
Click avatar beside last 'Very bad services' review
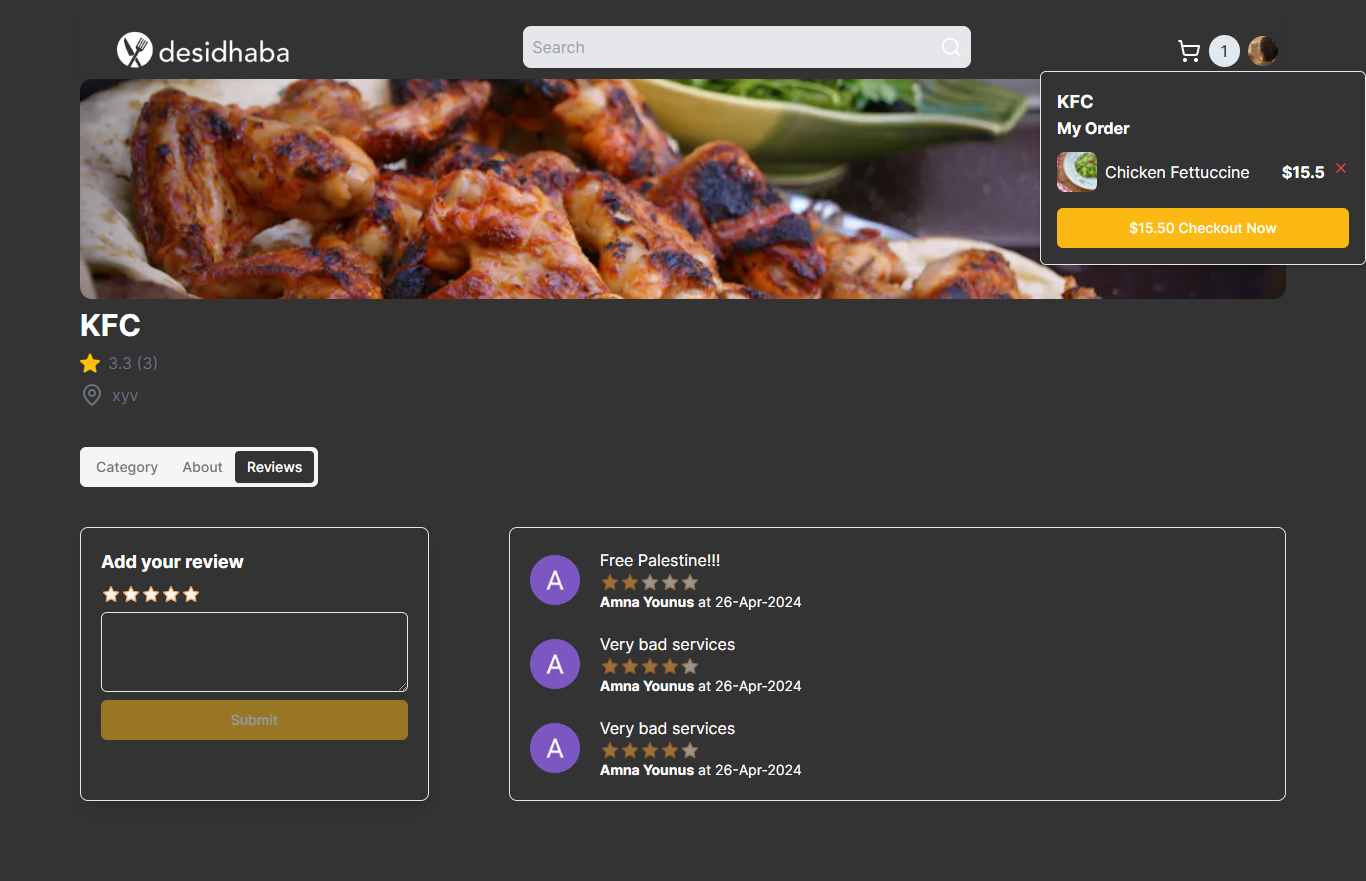click(555, 748)
